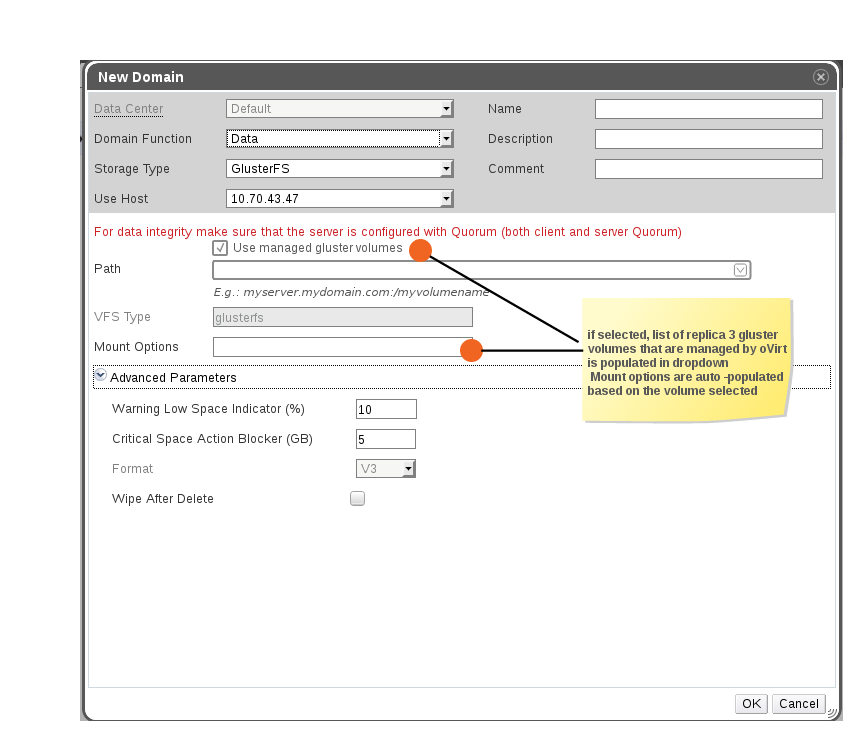
Task: Click orange marker beside managed gluster volumes
Action: 420,251
